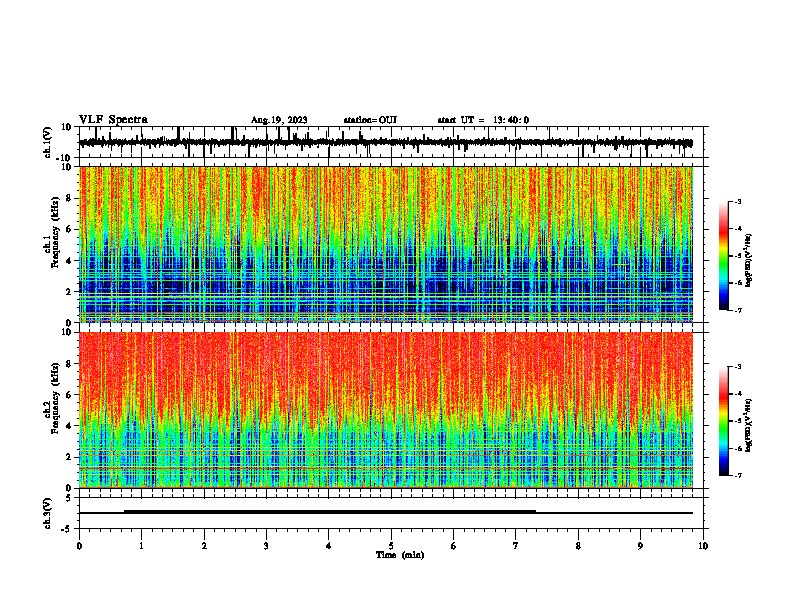This screenshot has height=612, width=792.
Task: Click inside the ch.1 spectrogram panel
Action: coord(386,244)
